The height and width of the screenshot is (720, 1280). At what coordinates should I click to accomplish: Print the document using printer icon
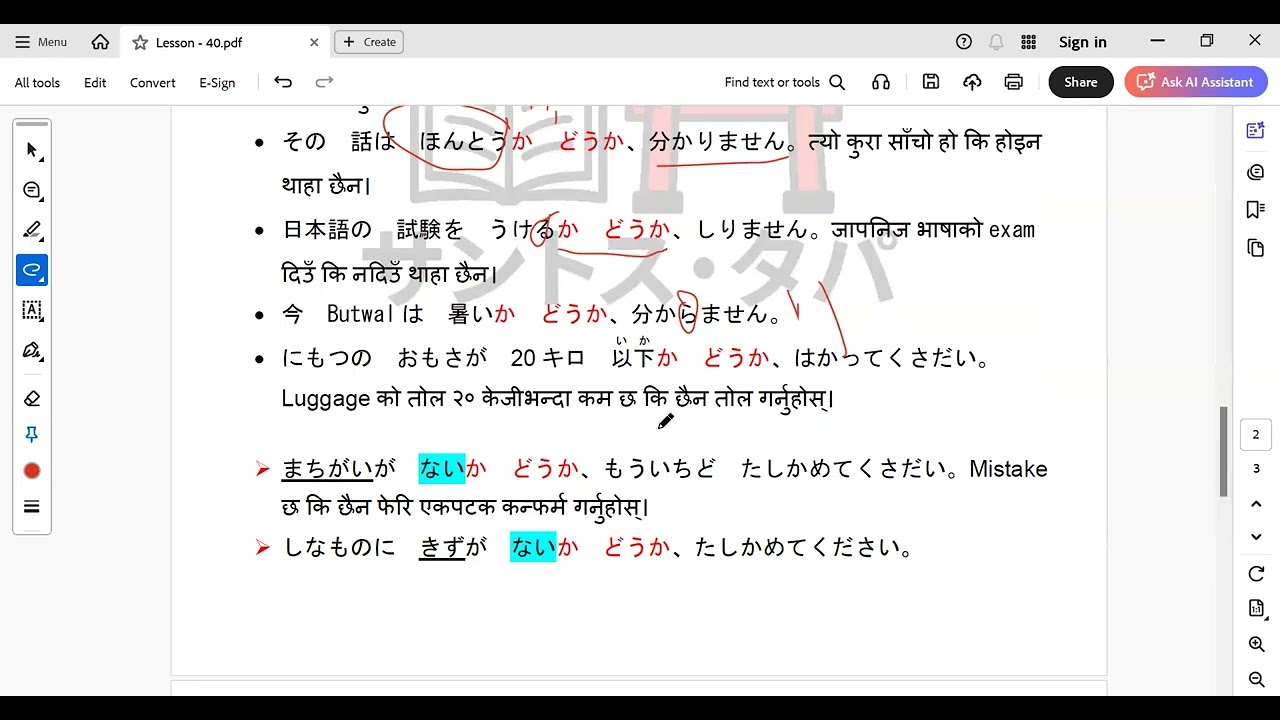1014,82
